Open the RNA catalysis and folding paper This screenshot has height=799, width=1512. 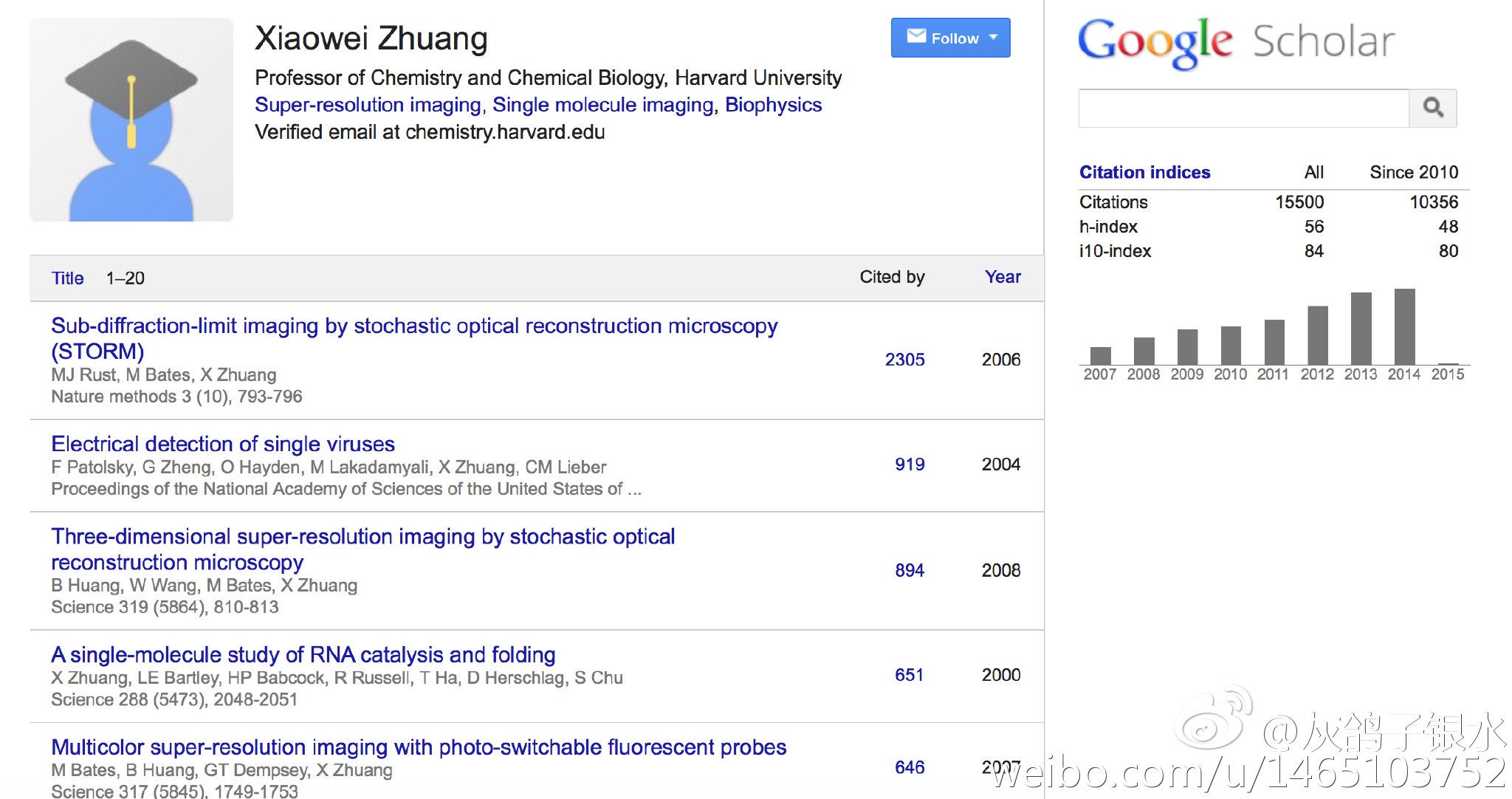coord(303,655)
